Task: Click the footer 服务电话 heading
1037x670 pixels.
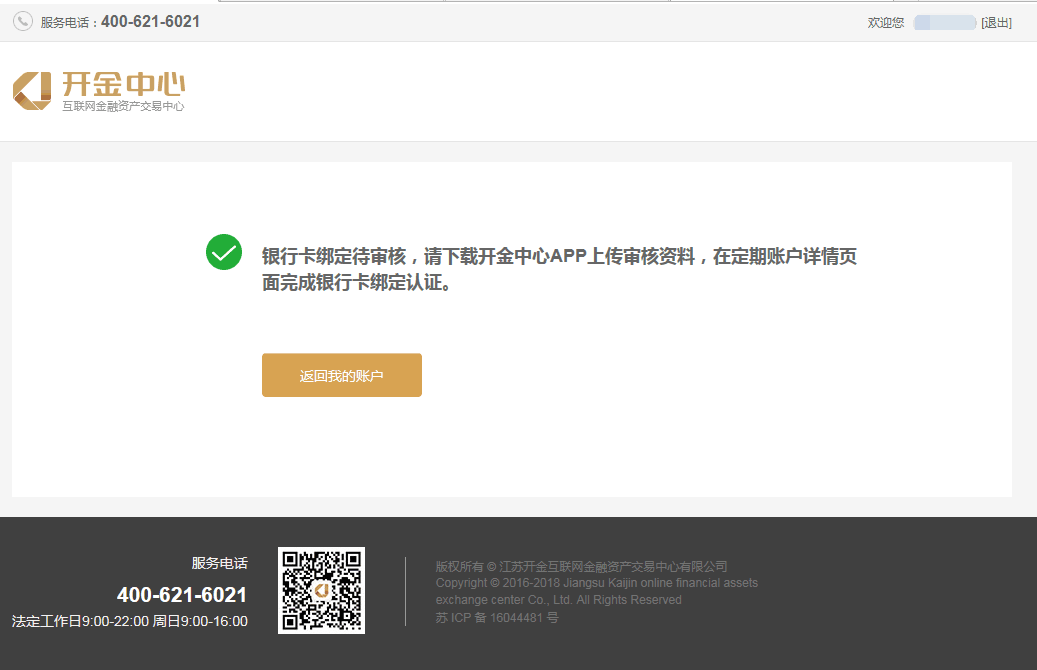Action: [219, 563]
